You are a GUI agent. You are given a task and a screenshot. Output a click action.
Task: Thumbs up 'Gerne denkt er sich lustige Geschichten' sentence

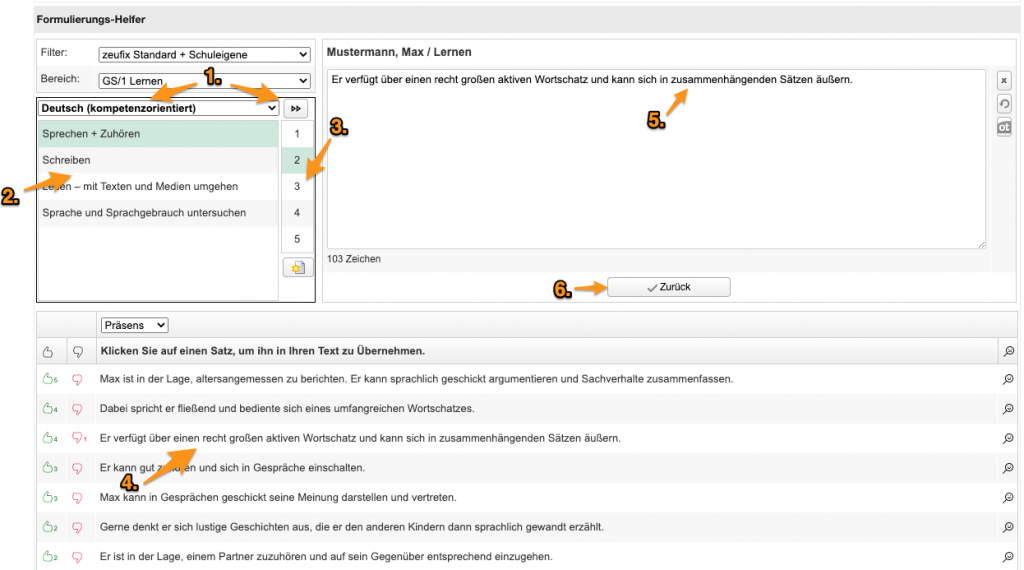click(50, 527)
